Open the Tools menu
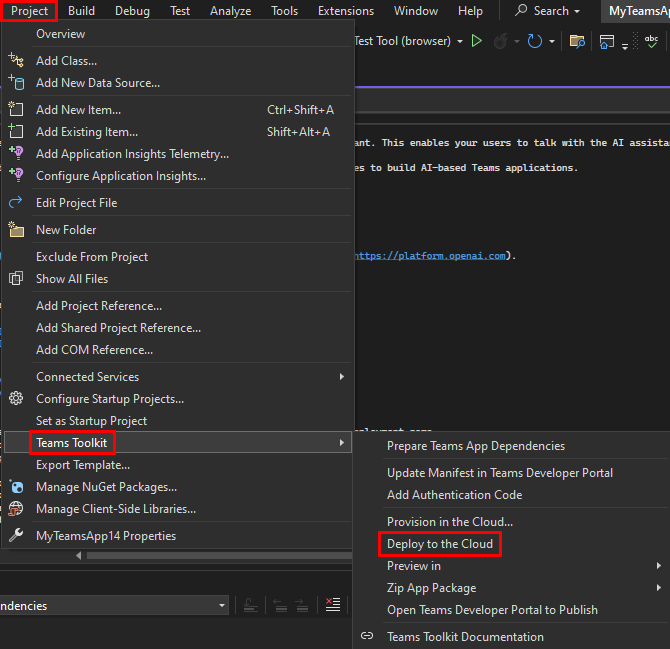This screenshot has width=670, height=649. point(284,11)
